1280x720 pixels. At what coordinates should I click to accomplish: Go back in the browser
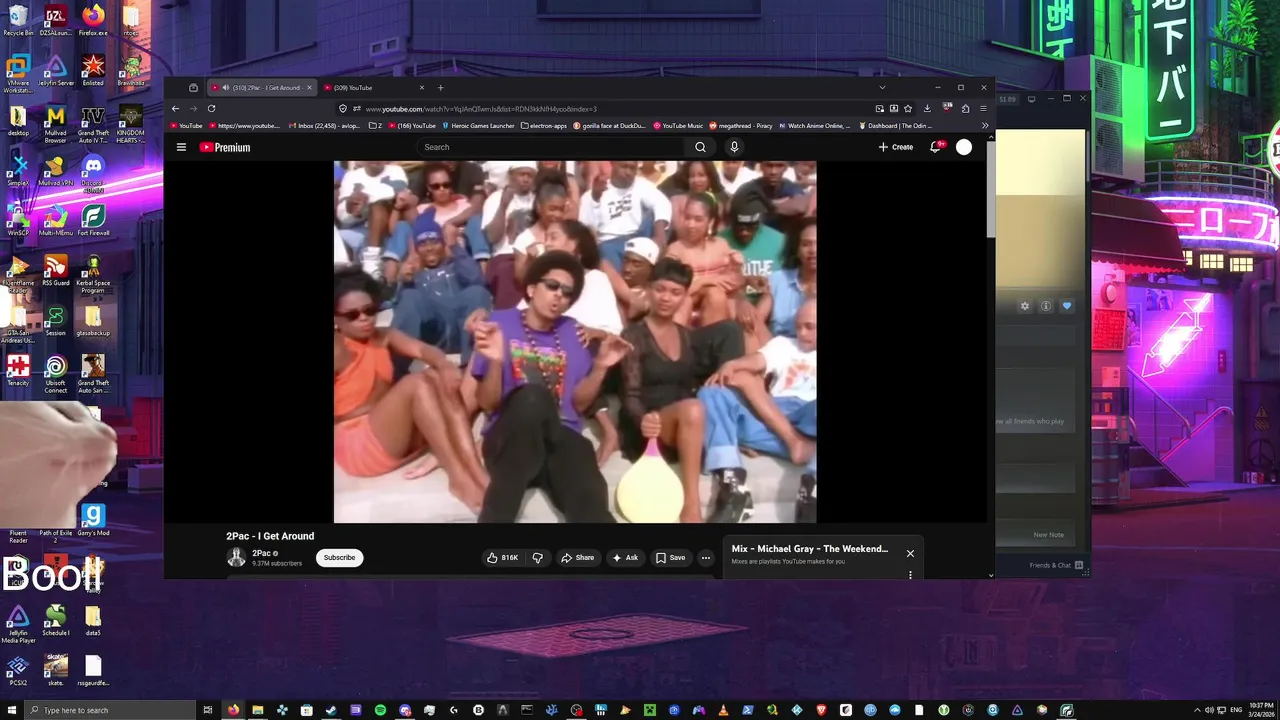click(175, 108)
